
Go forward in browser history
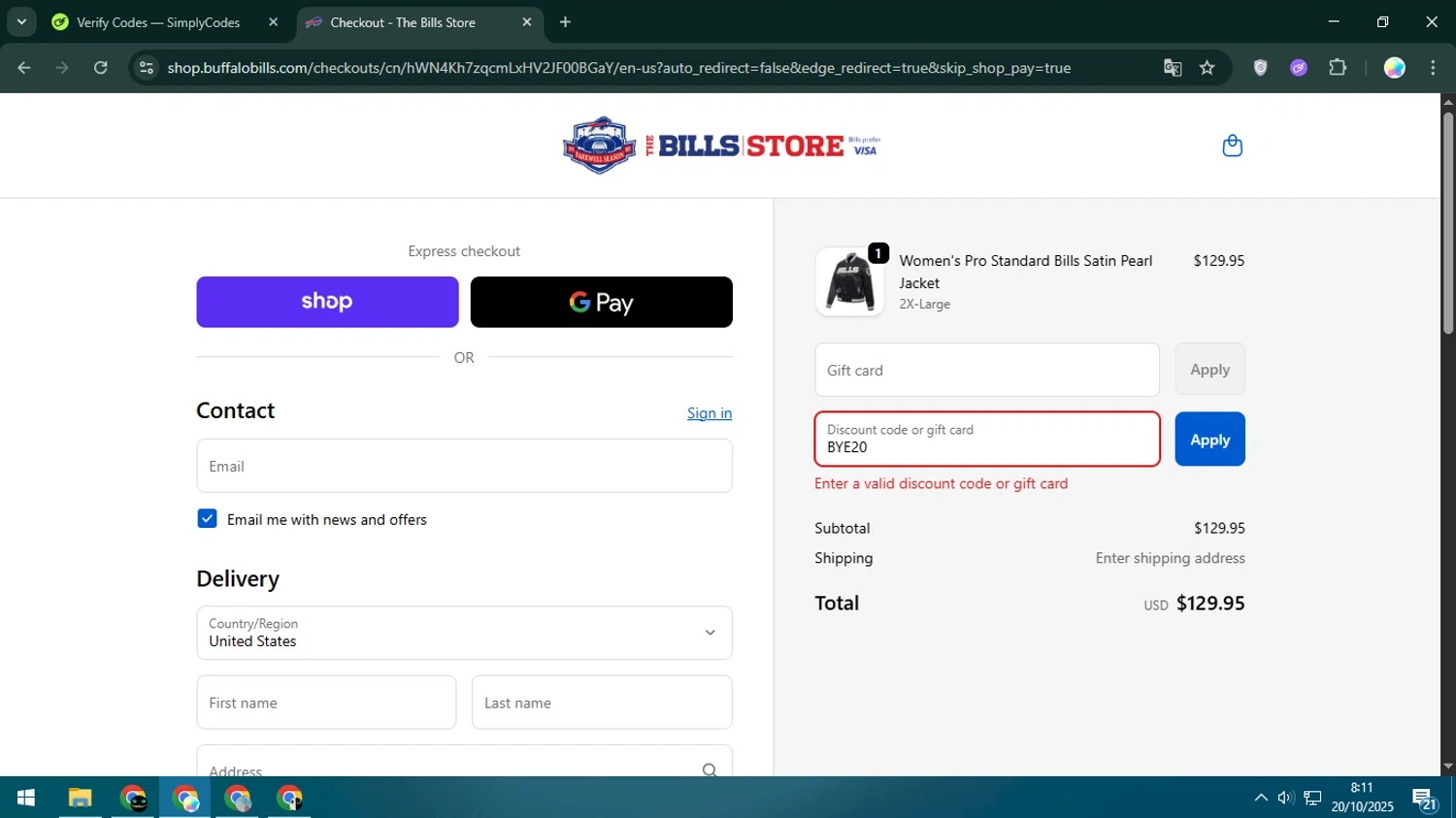[62, 68]
